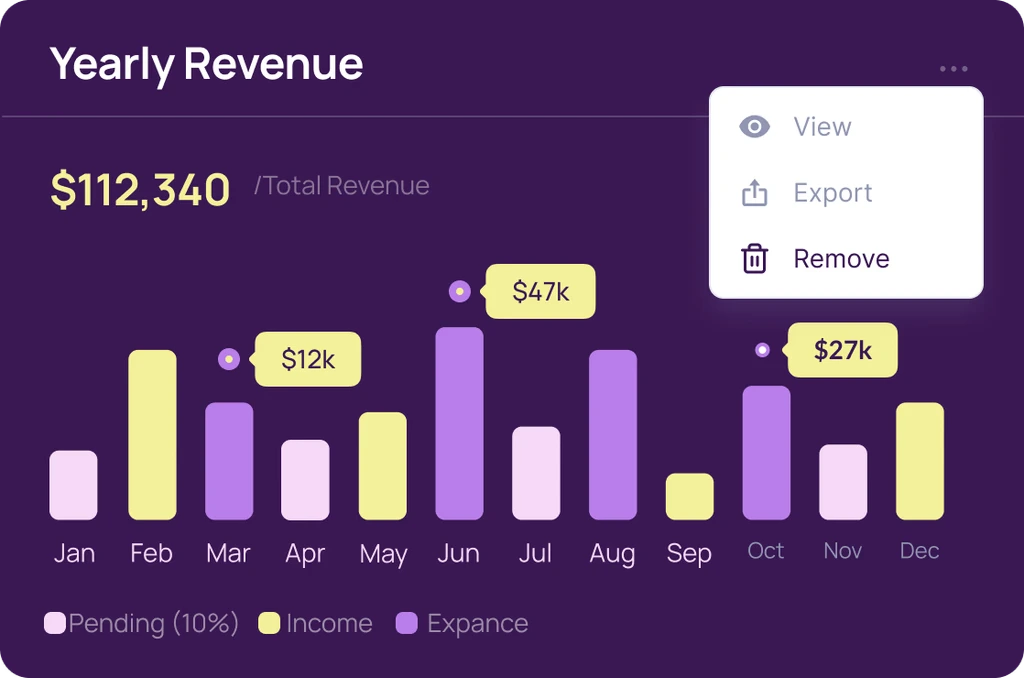Screen dimensions: 1024x678
Task: Click the export share icon
Action: 754,193
